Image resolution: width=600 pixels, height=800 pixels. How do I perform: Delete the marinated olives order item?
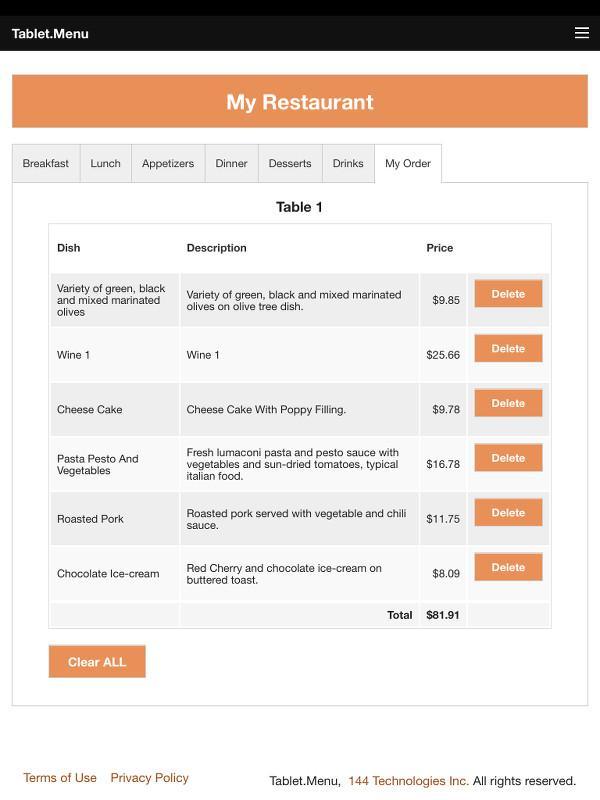coord(507,294)
